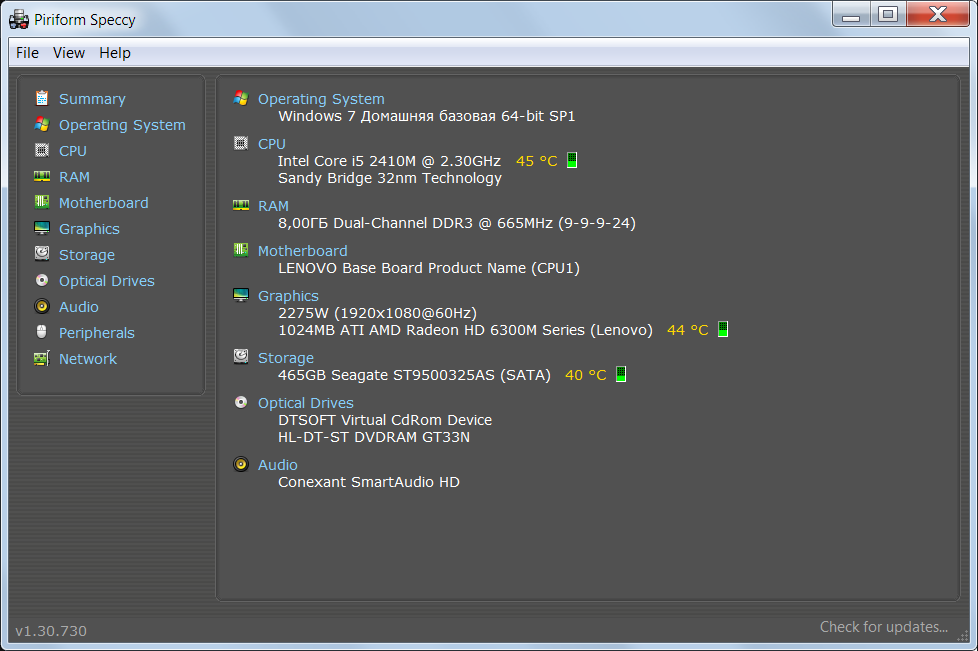Open the File menu
978x651 pixels.
[x=27, y=53]
